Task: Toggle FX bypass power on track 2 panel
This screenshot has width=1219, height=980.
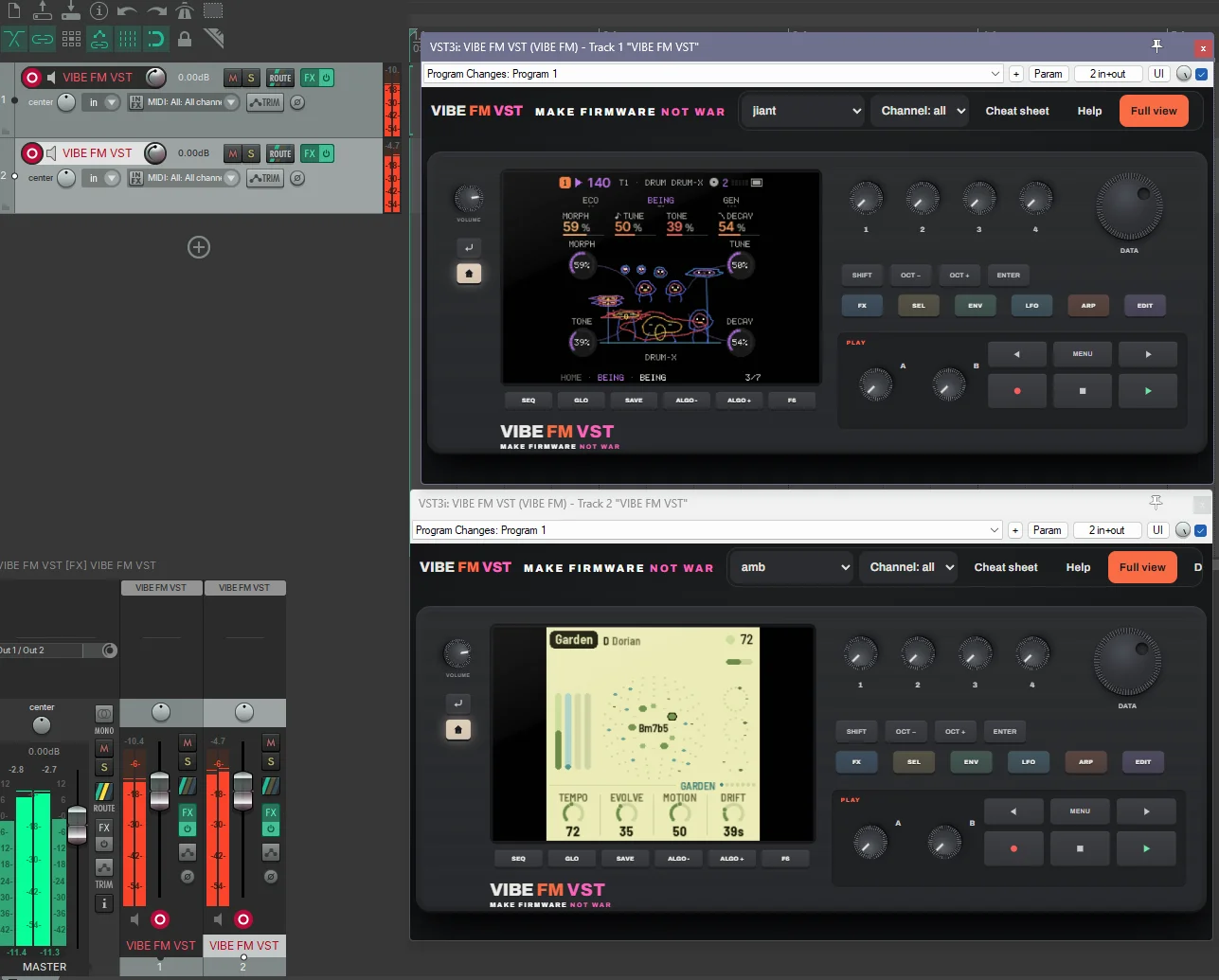Action: [x=327, y=153]
